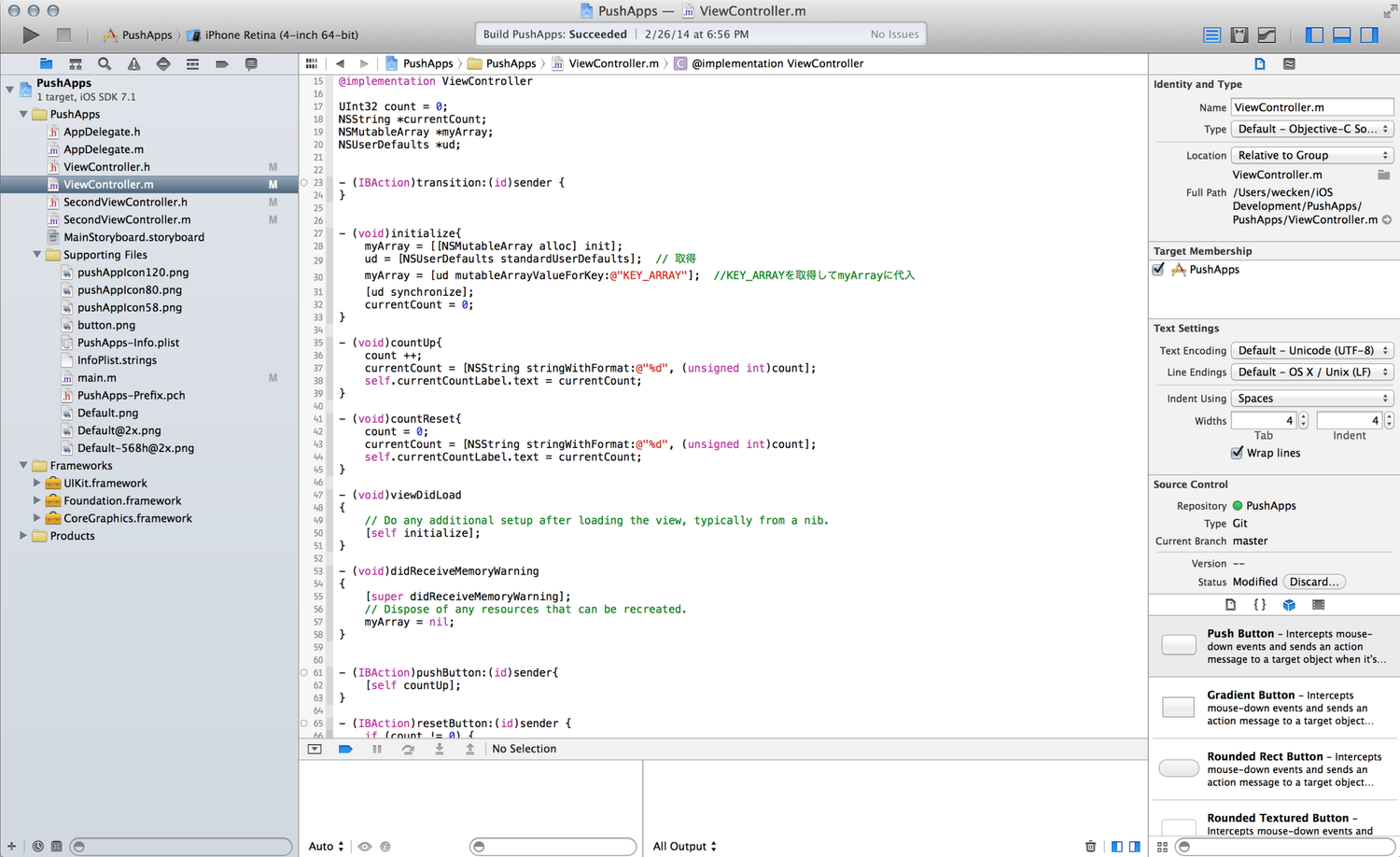
Task: Go back using the jump bar left arrow
Action: [340, 63]
